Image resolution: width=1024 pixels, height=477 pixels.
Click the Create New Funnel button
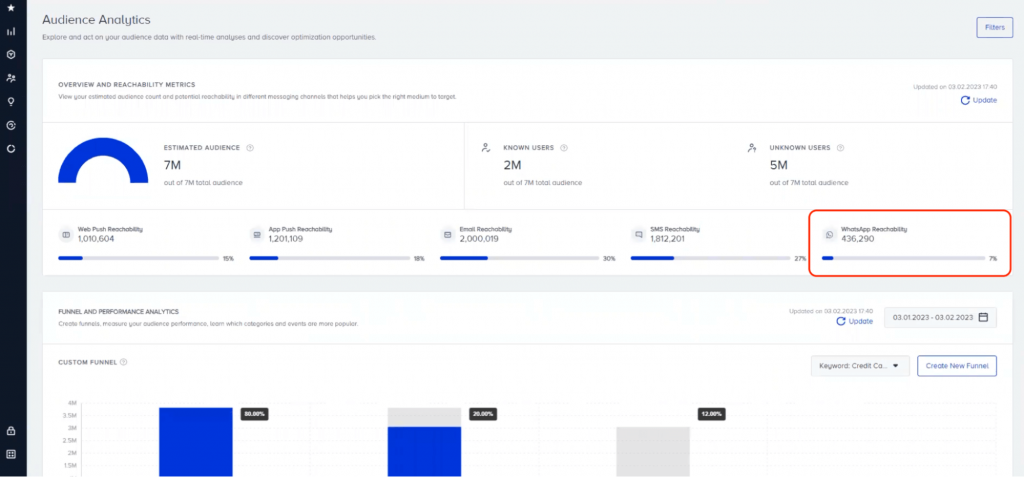pyautogui.click(x=957, y=366)
